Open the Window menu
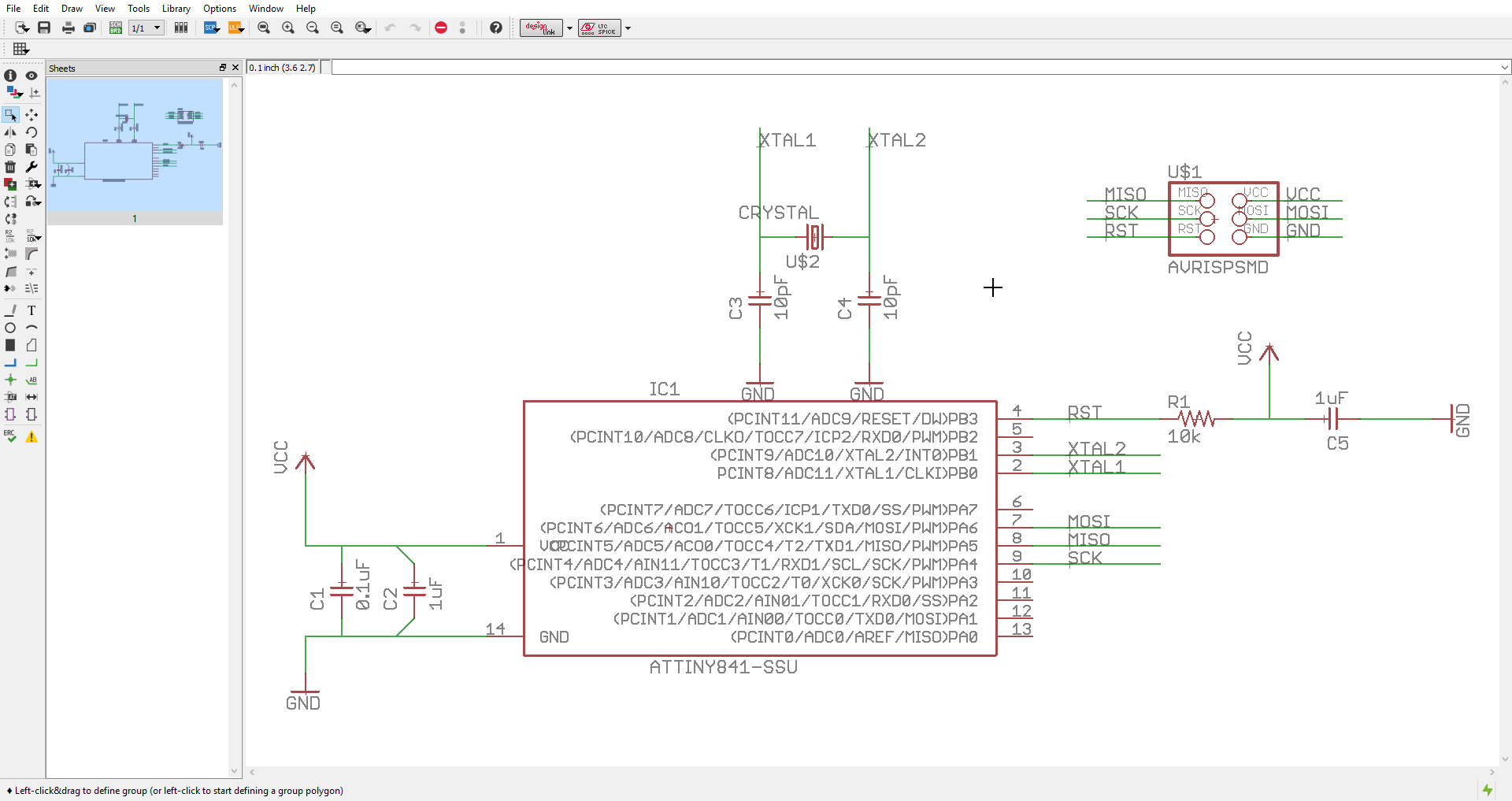 266,9
